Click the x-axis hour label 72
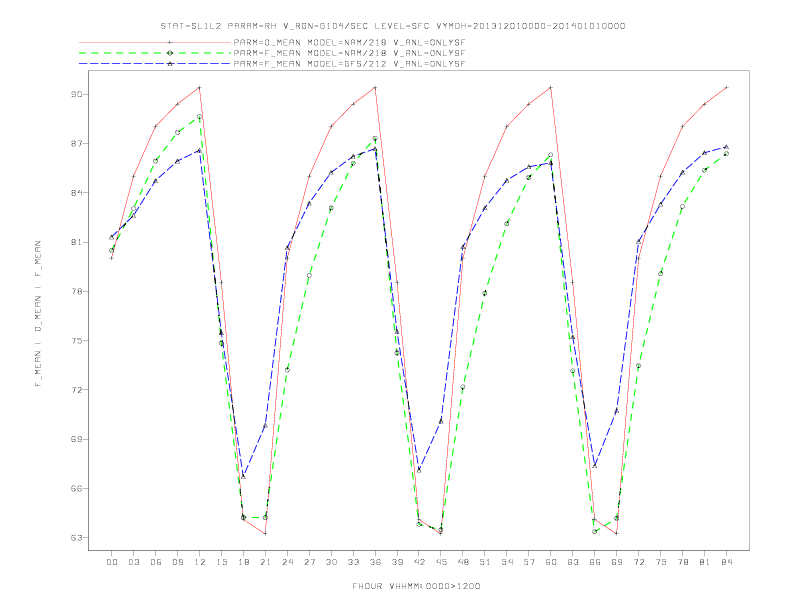The height and width of the screenshot is (612, 792). coord(638,562)
